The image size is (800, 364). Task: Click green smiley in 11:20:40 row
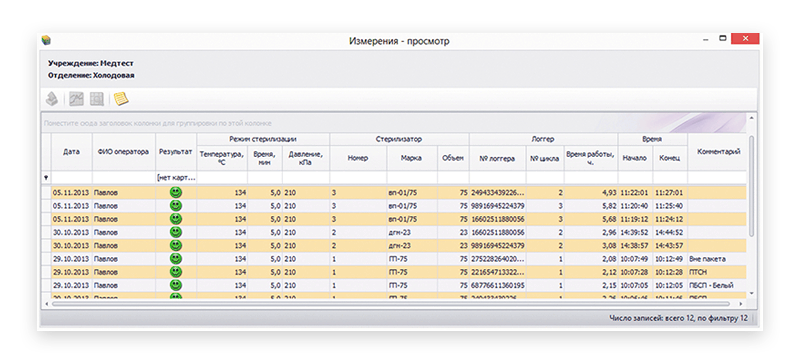(x=176, y=206)
